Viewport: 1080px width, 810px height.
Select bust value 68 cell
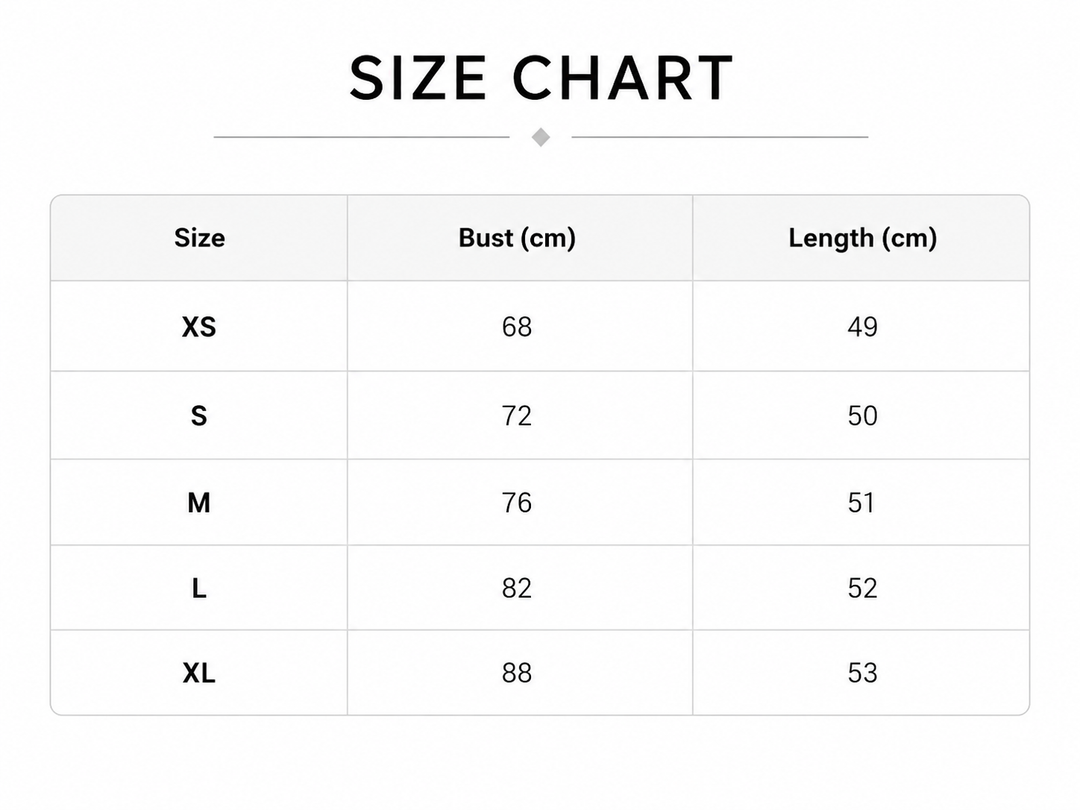pyautogui.click(x=520, y=326)
